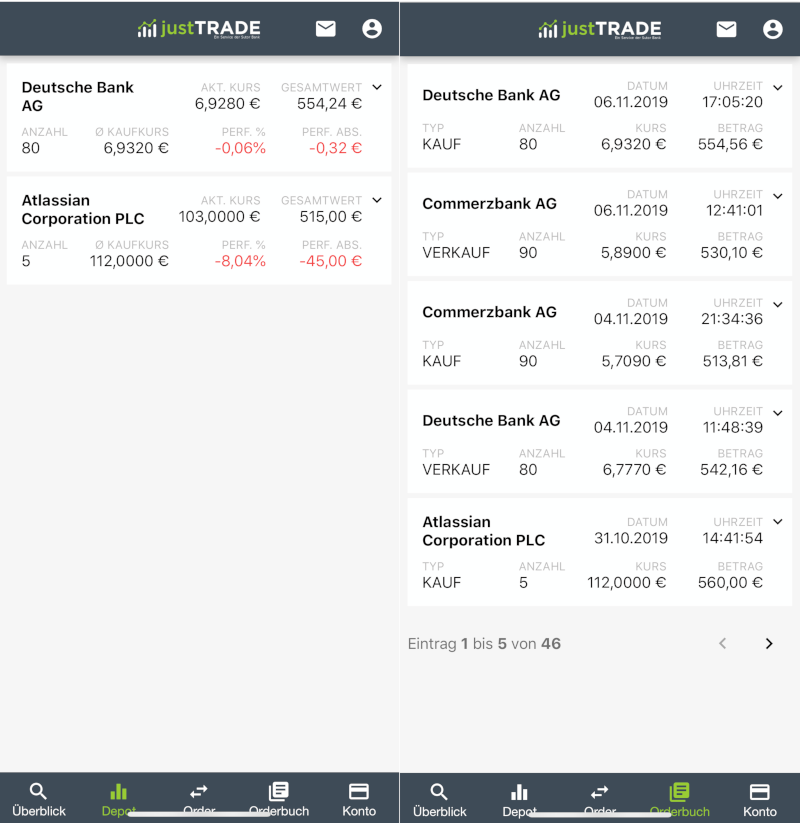The image size is (800, 823).
Task: Go to Überblick tab on the Depot screen
Action: (x=39, y=799)
